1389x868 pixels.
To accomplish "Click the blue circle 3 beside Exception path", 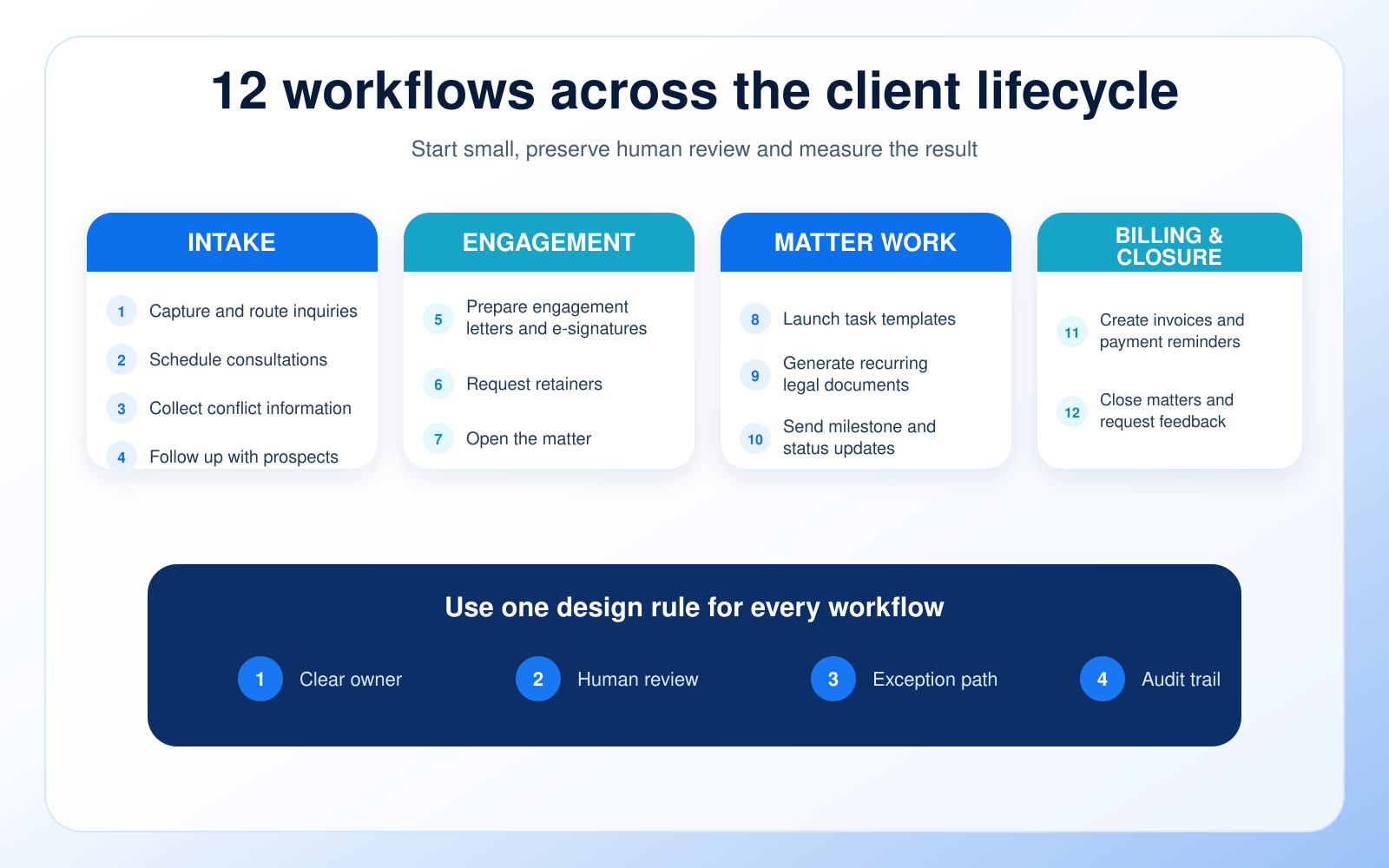I will click(x=833, y=679).
